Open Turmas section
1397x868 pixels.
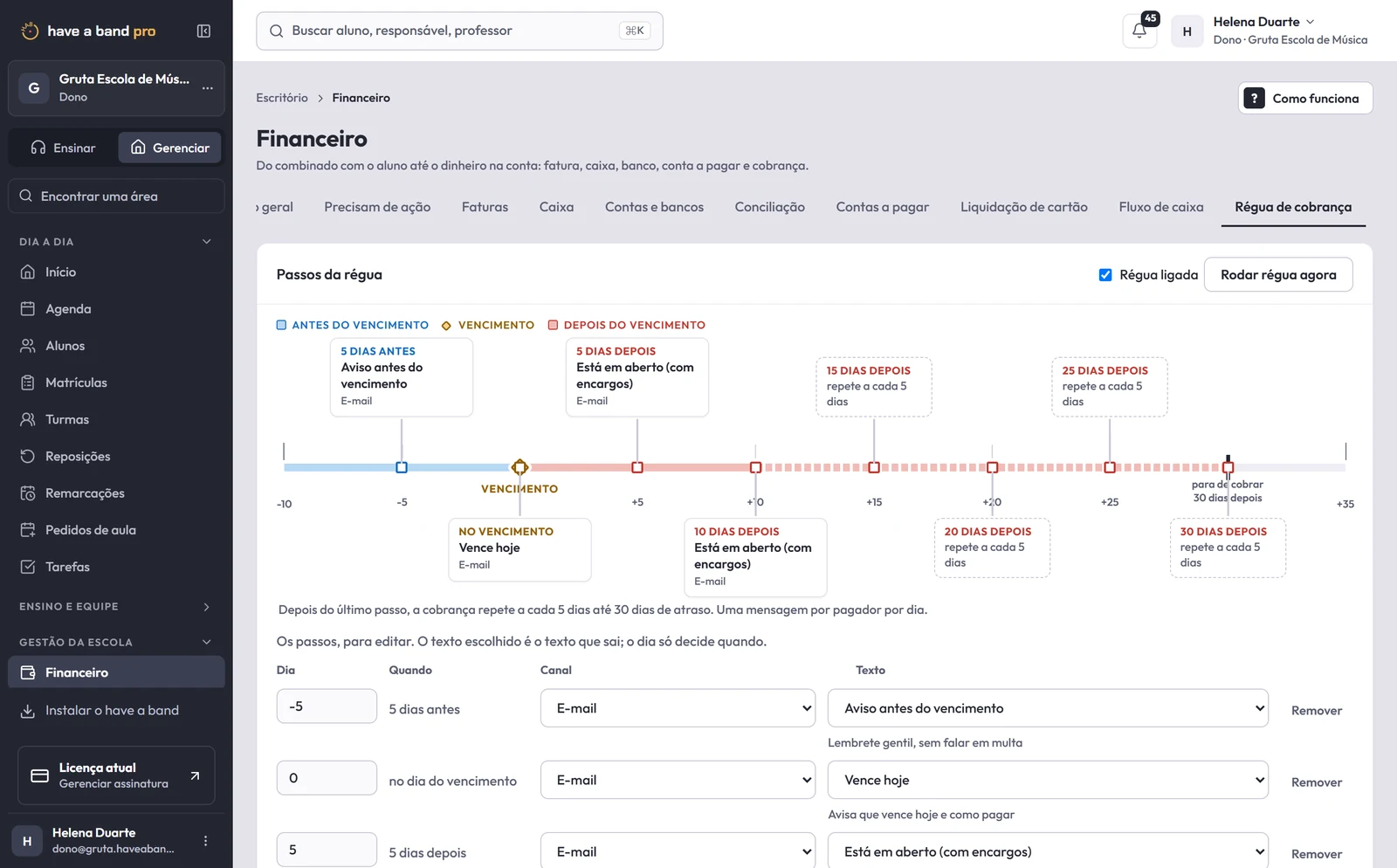116,419
